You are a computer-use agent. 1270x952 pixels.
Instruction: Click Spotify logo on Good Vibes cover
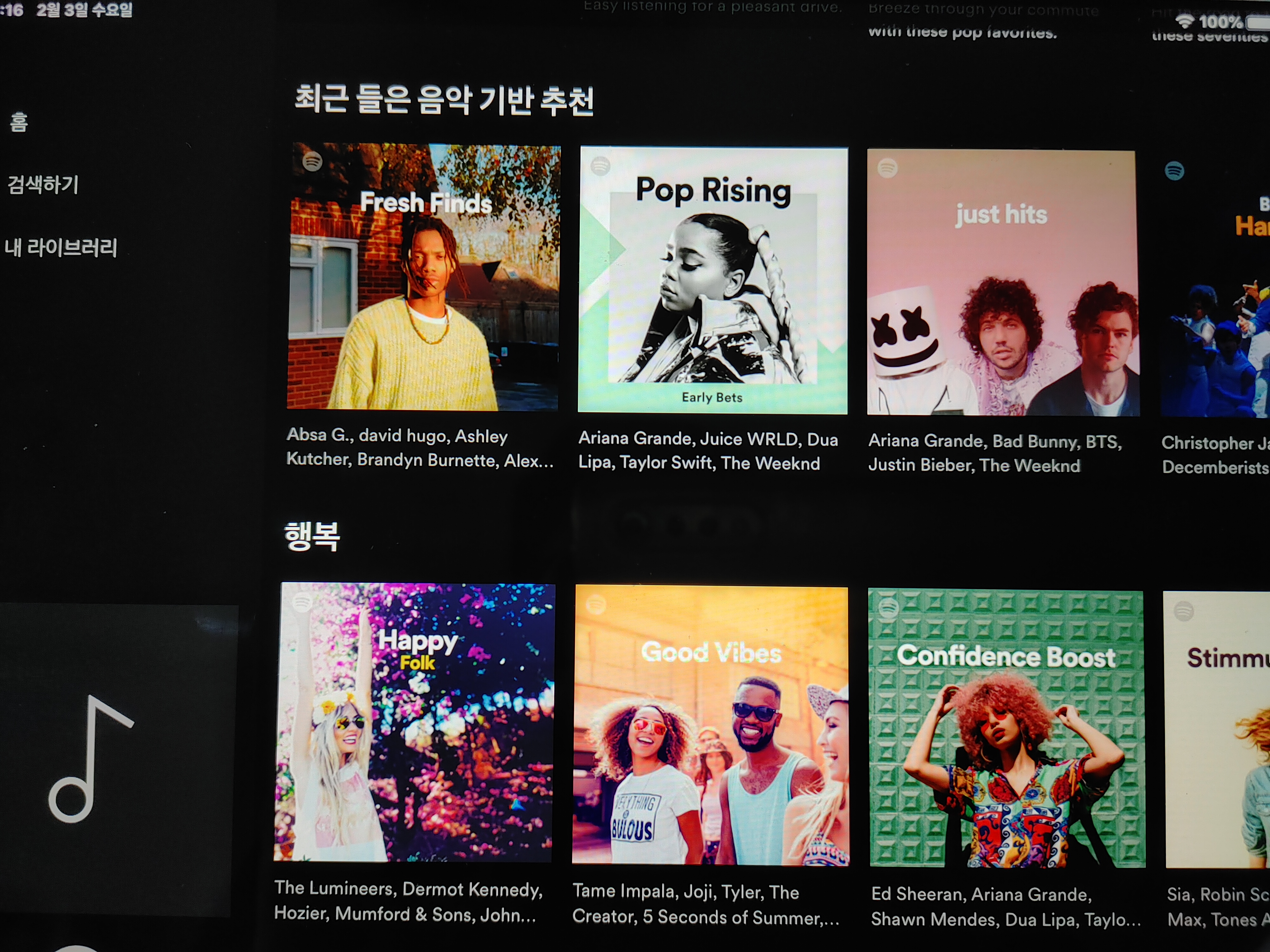(x=596, y=604)
